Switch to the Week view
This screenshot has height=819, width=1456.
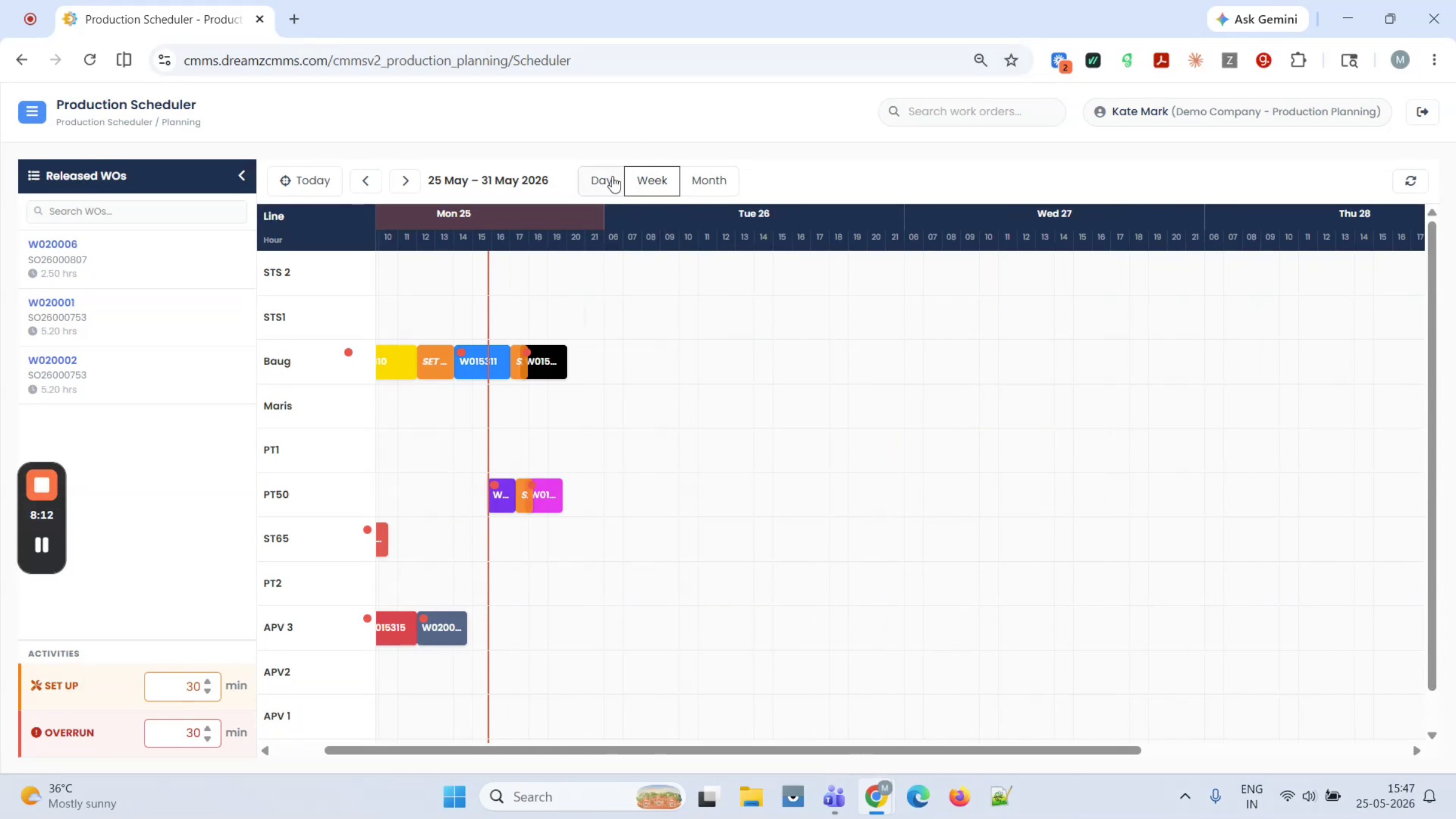tap(652, 181)
